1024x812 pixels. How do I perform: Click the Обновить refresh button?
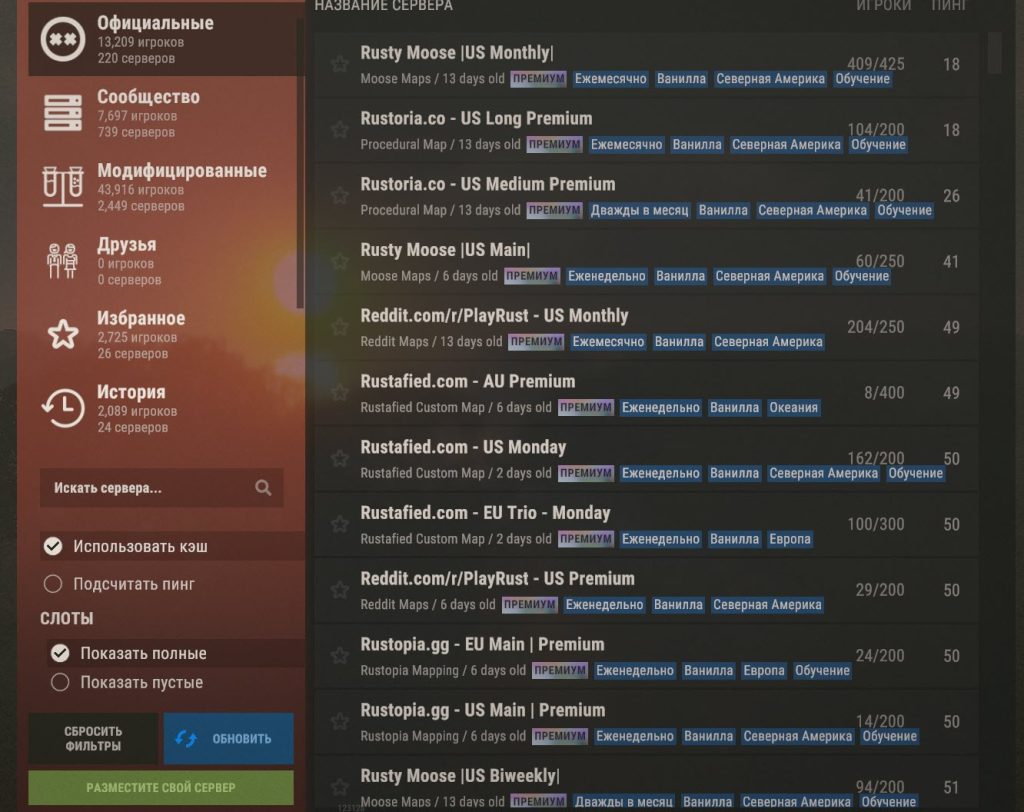tap(228, 738)
